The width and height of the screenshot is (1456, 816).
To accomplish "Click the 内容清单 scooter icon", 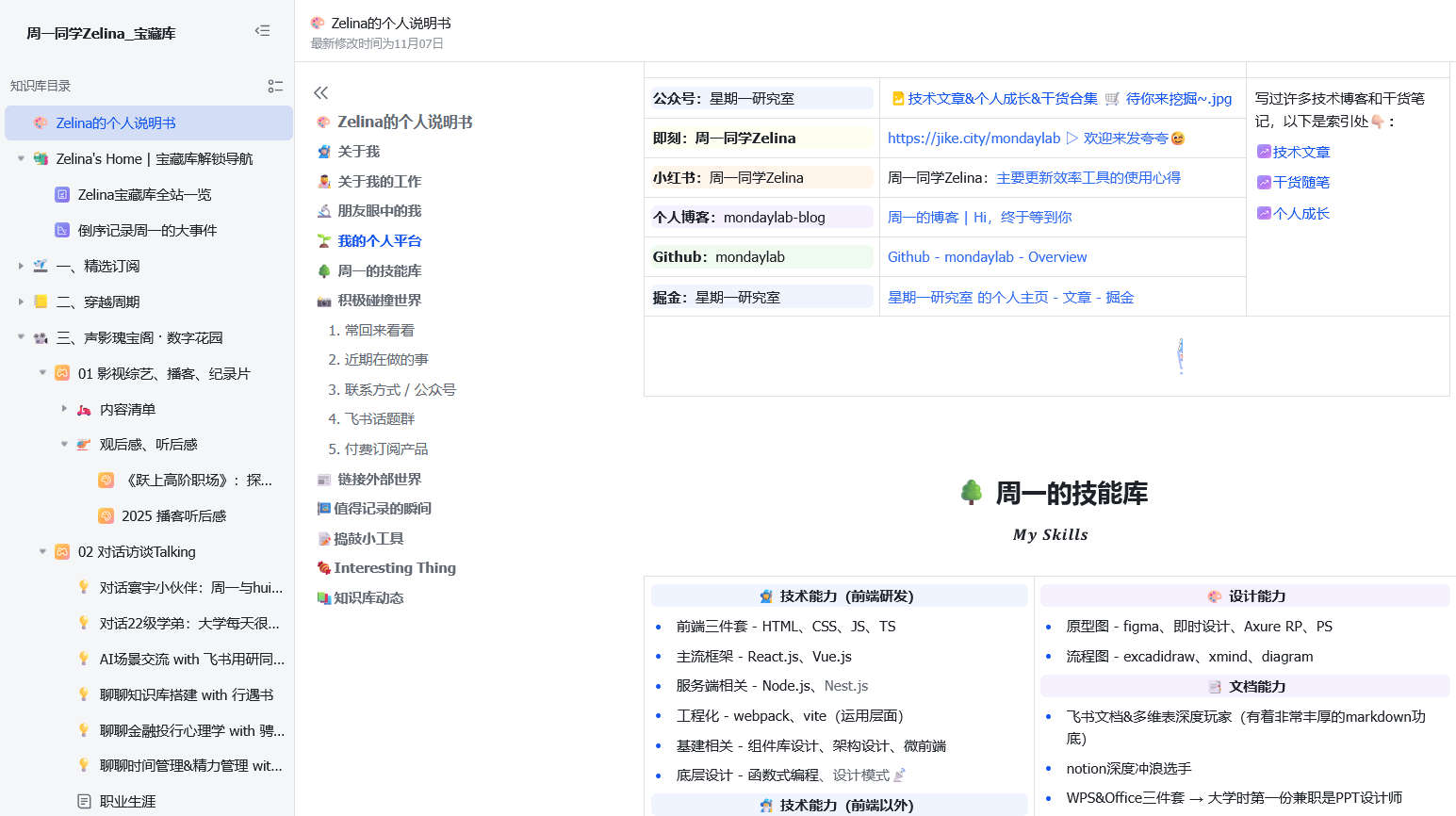I will click(84, 410).
